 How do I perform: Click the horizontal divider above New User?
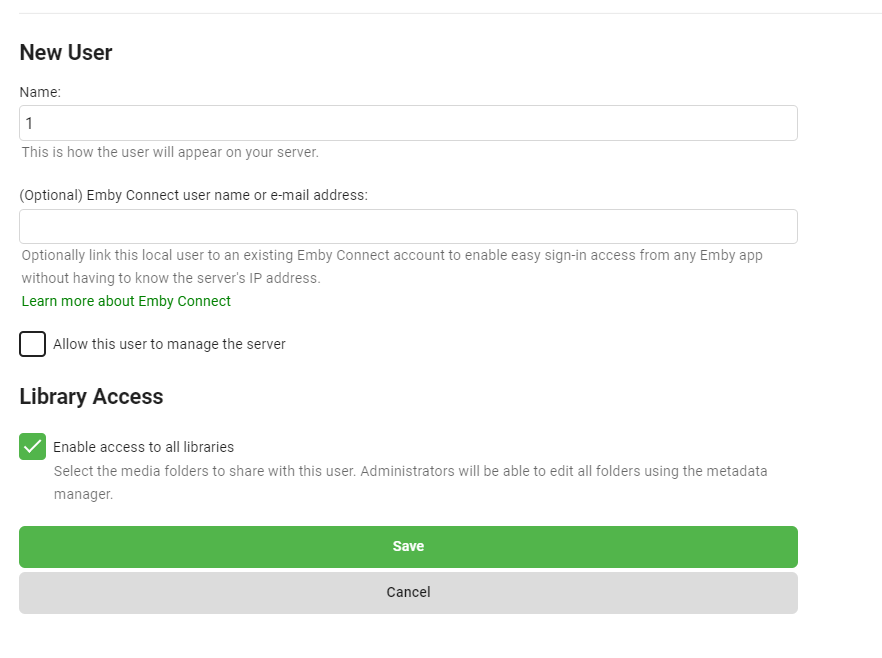coord(441,13)
